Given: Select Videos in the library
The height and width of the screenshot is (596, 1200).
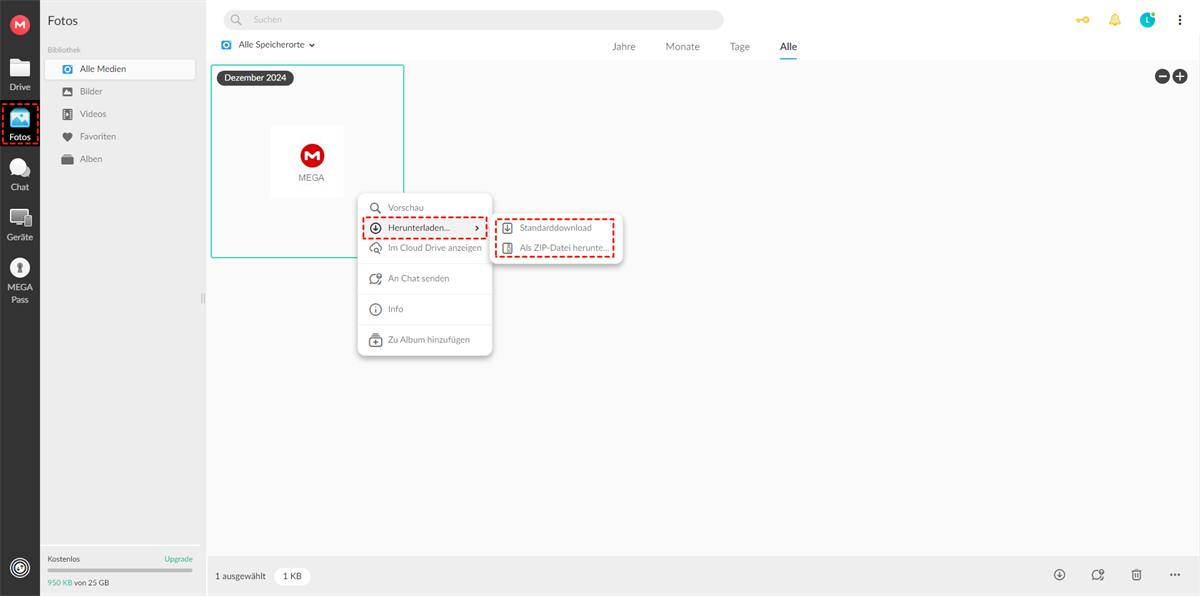Looking at the screenshot, I should pyautogui.click(x=120, y=114).
